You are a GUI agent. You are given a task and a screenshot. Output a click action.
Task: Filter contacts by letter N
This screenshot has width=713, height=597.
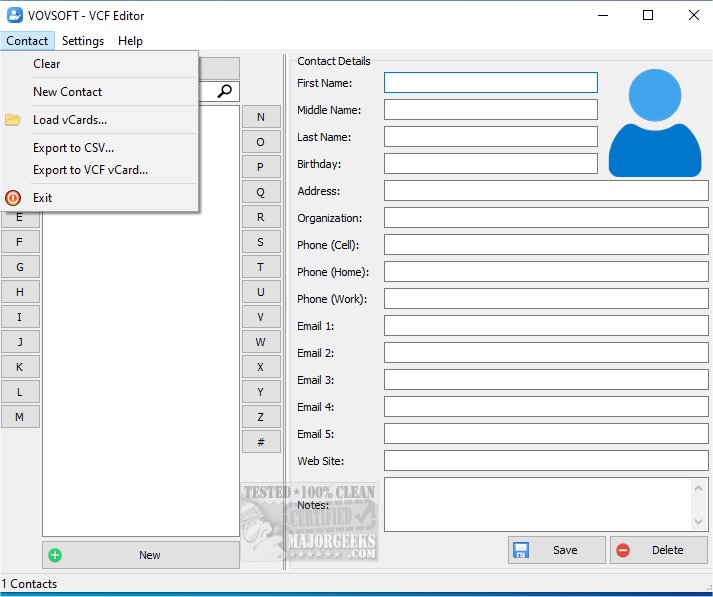click(261, 117)
